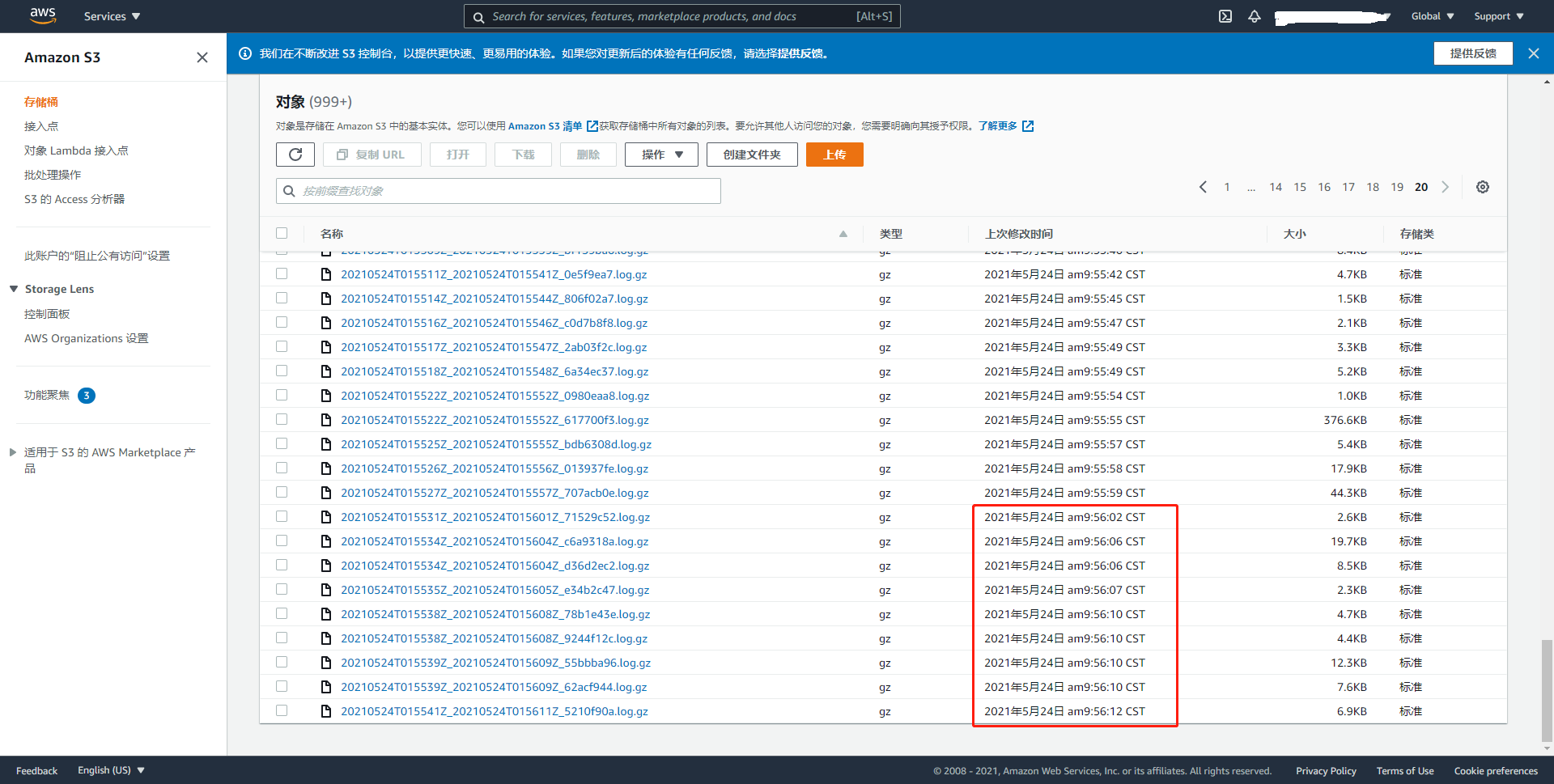Click top search bar magnifier icon
Screen dimensions: 1554x784
click(479, 17)
